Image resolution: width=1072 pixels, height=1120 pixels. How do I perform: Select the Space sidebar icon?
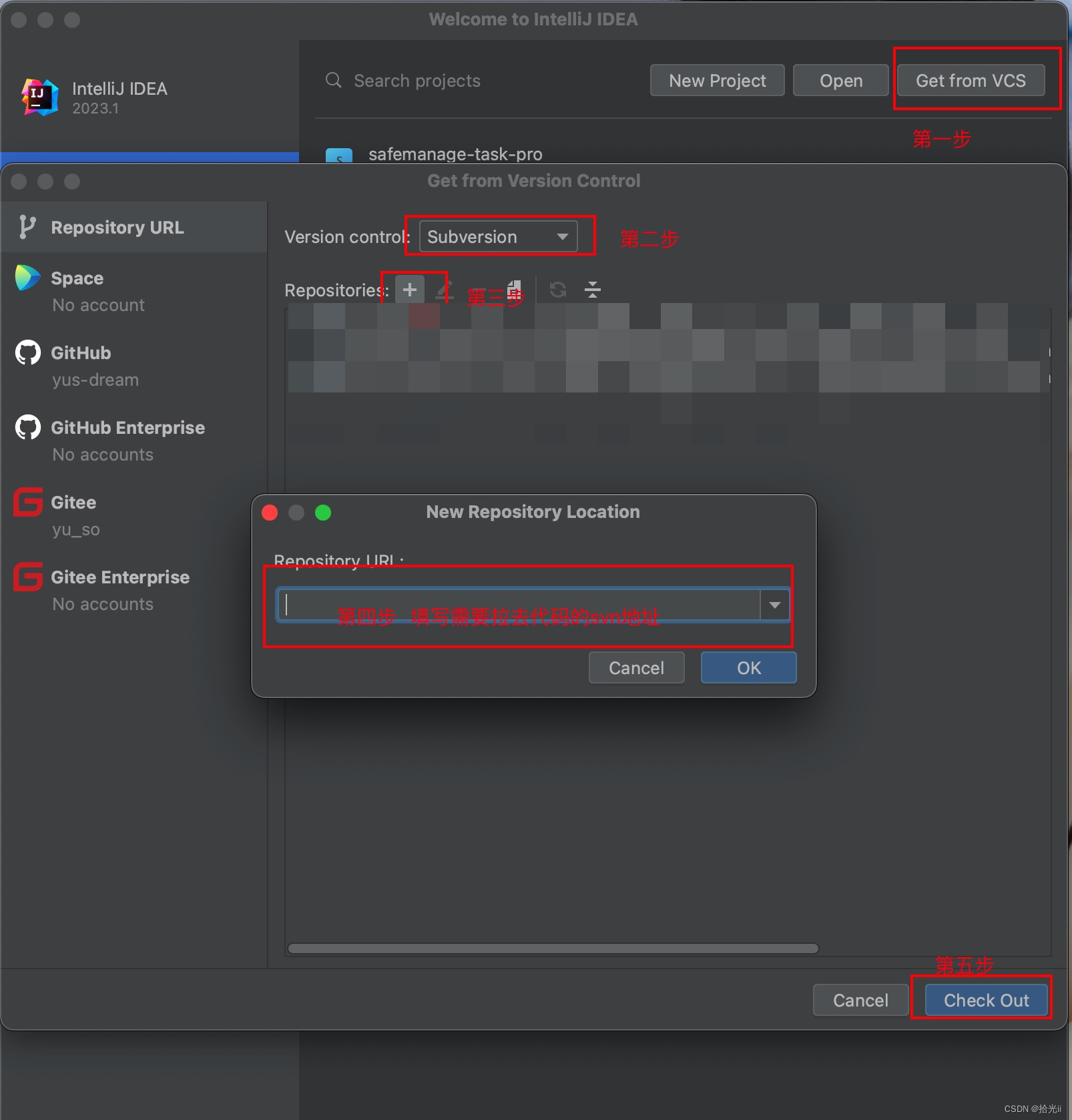pyautogui.click(x=27, y=278)
